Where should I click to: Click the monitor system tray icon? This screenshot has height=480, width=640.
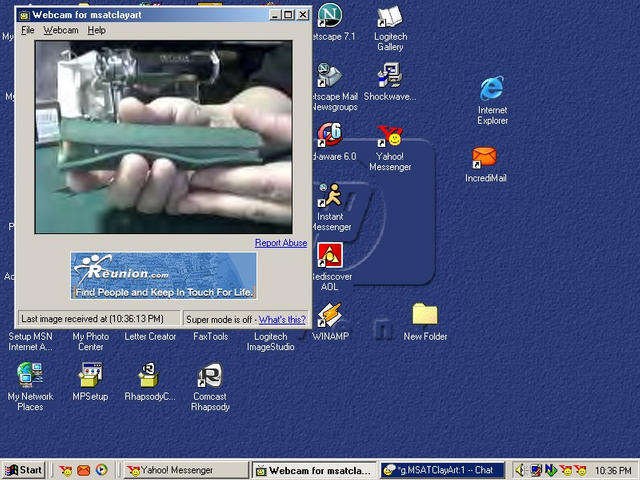(x=536, y=471)
